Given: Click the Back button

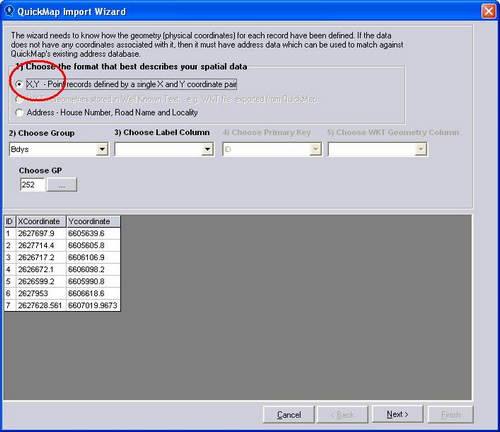Looking at the screenshot, I should pyautogui.click(x=342, y=415).
